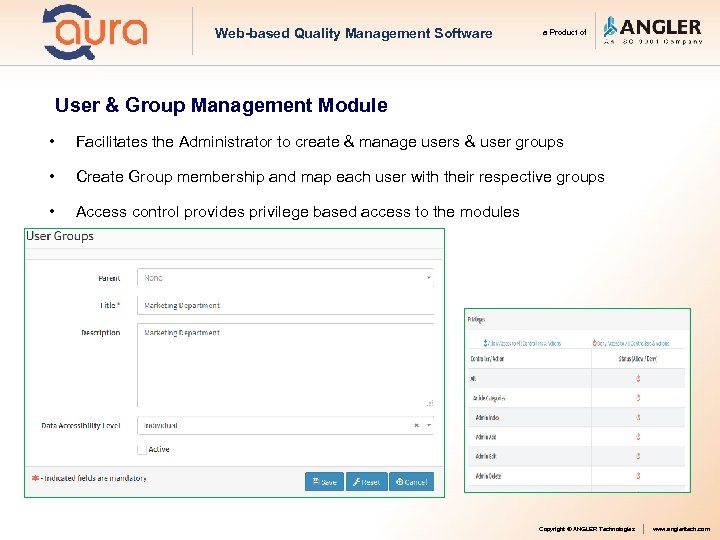Screen dimensions: 720x540
Task: Click the Status (Allow / Deny) column header
Action: [x=638, y=359]
